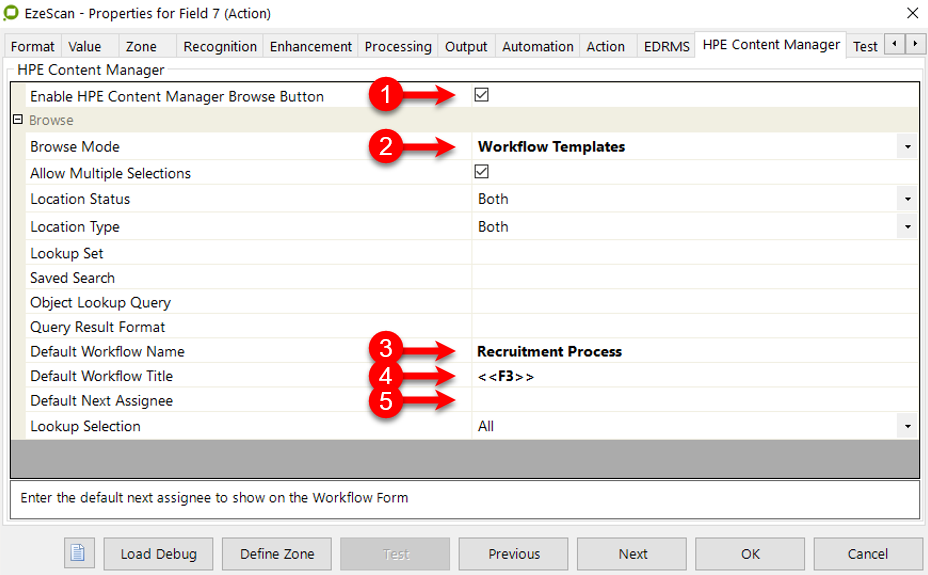The width and height of the screenshot is (928, 575).
Task: Close the Properties dialog window
Action: (911, 13)
